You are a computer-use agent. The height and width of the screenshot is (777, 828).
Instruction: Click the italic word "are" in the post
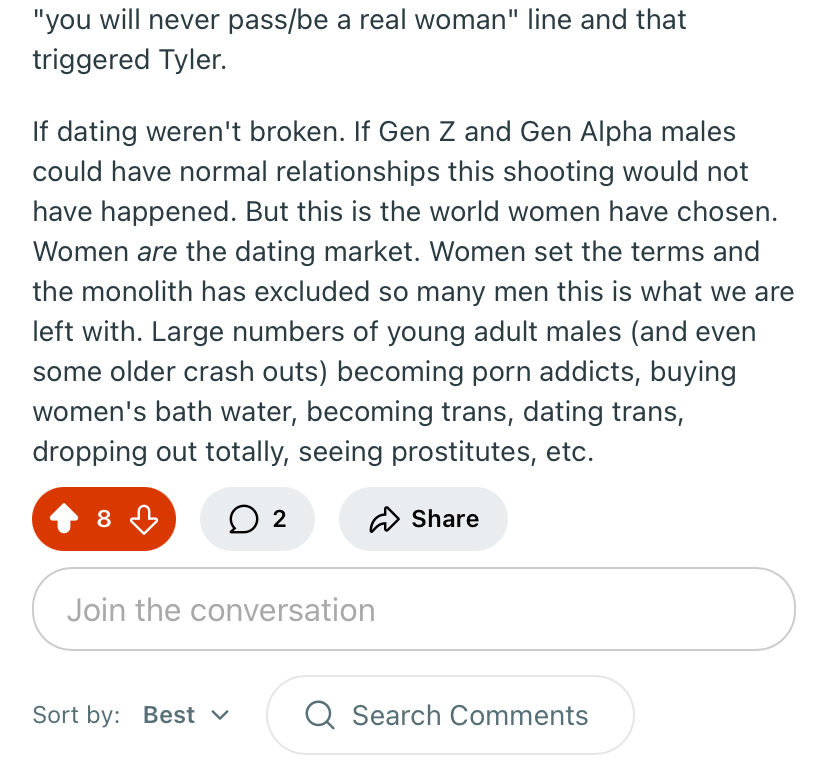coord(157,252)
